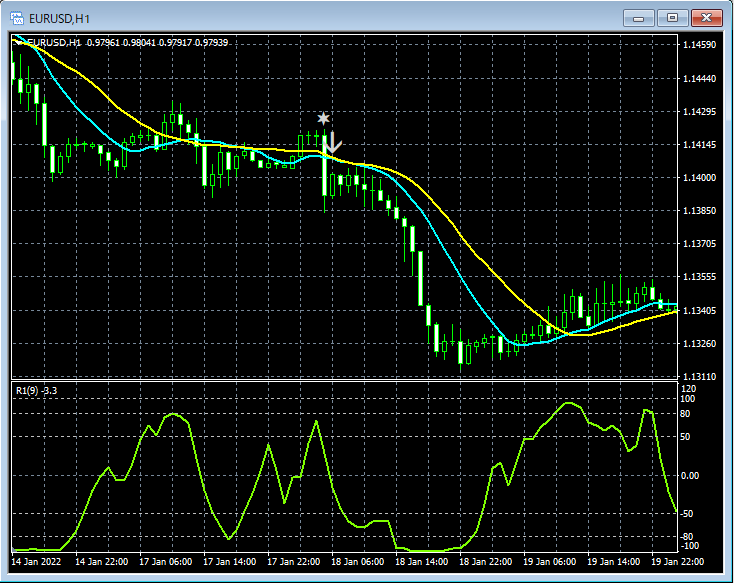Click the 100 level on indicator scale
Image resolution: width=734 pixels, height=583 pixels.
pos(688,398)
